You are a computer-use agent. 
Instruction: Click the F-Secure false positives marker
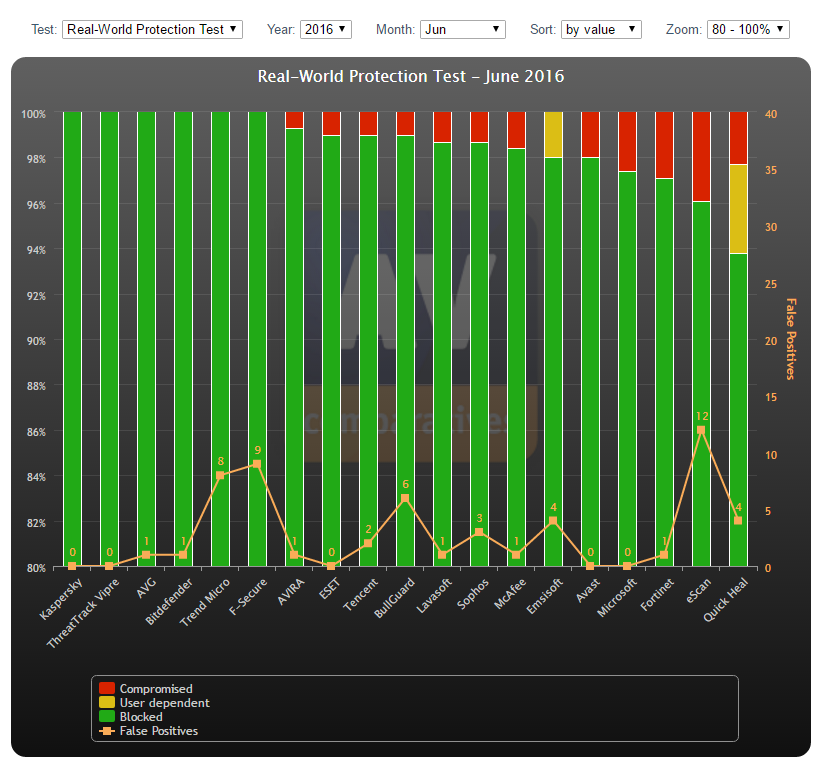pos(257,464)
